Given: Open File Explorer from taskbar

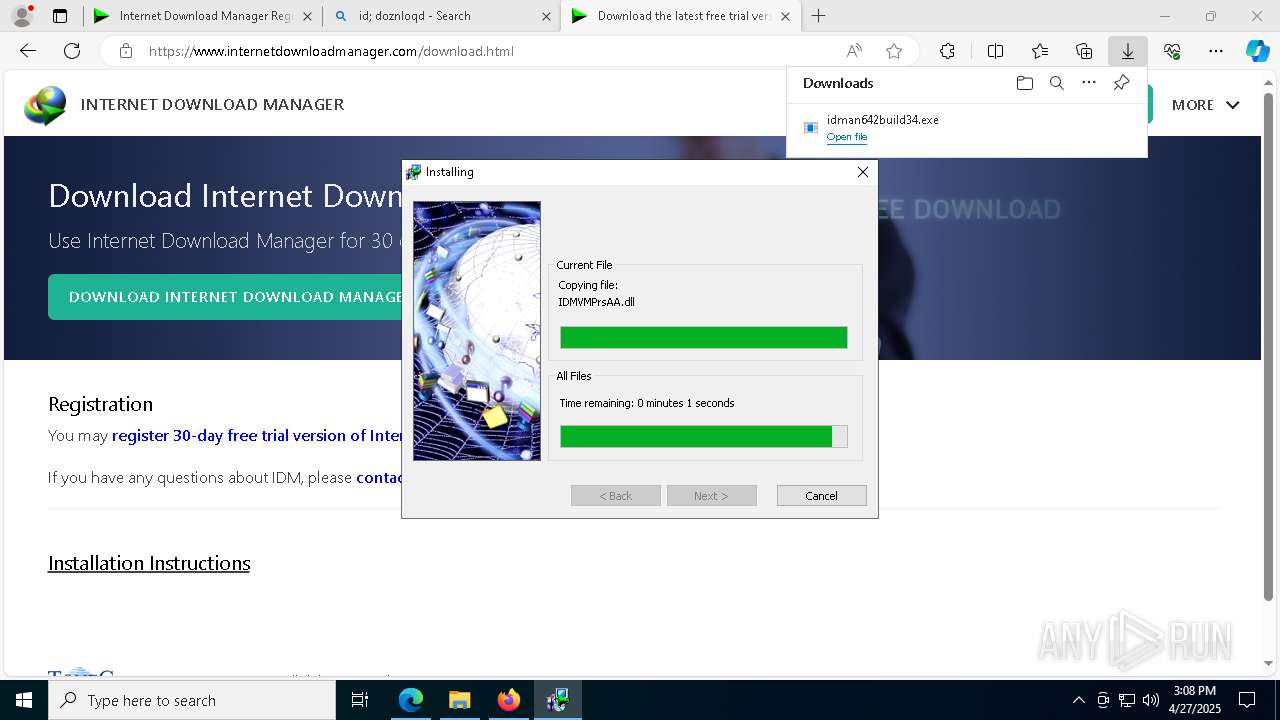Looking at the screenshot, I should coord(460,700).
